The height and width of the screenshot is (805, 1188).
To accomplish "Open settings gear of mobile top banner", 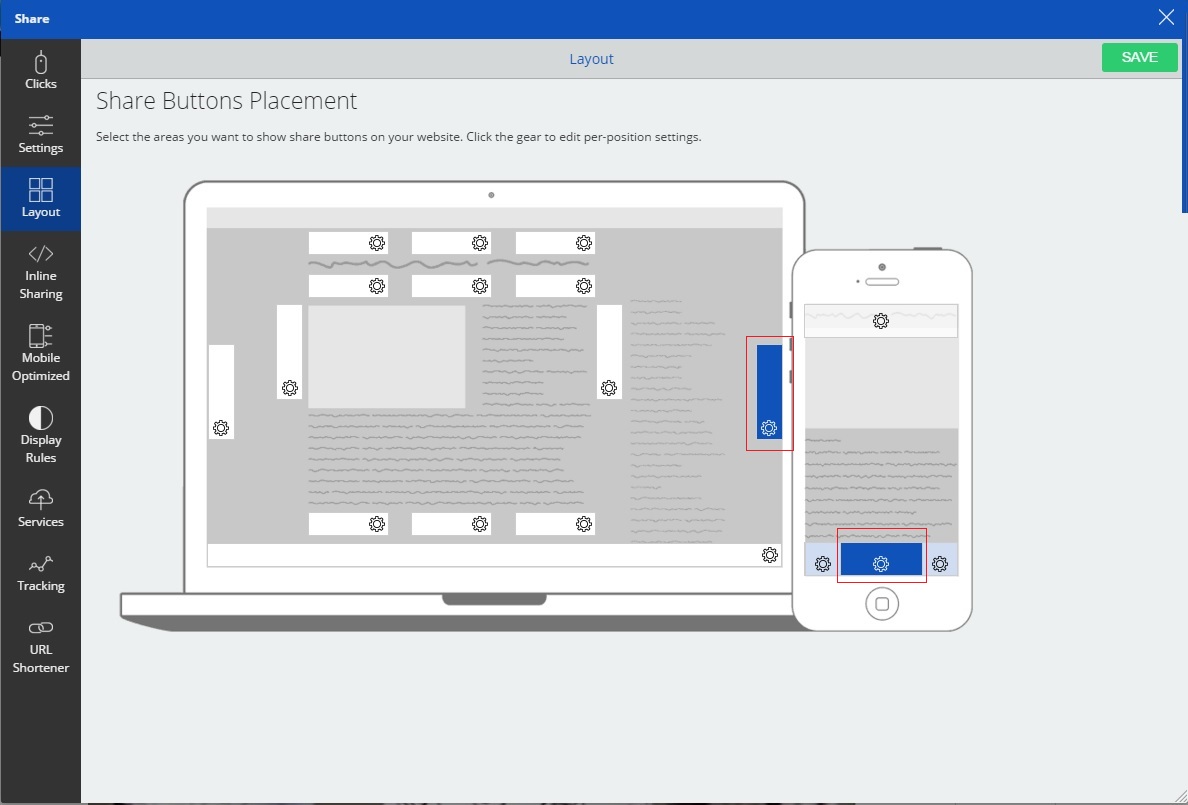I will [x=881, y=321].
